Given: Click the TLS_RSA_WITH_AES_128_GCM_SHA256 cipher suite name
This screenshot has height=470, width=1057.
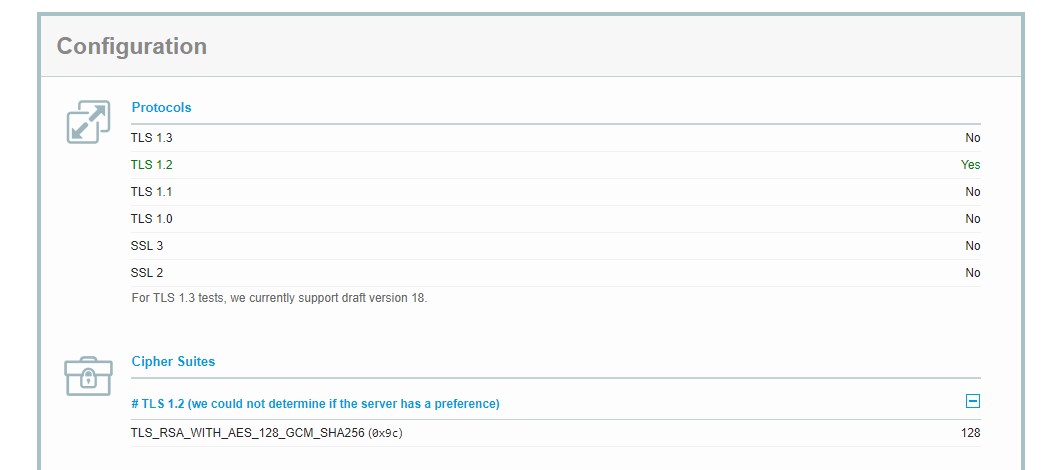Looking at the screenshot, I should click(x=248, y=433).
